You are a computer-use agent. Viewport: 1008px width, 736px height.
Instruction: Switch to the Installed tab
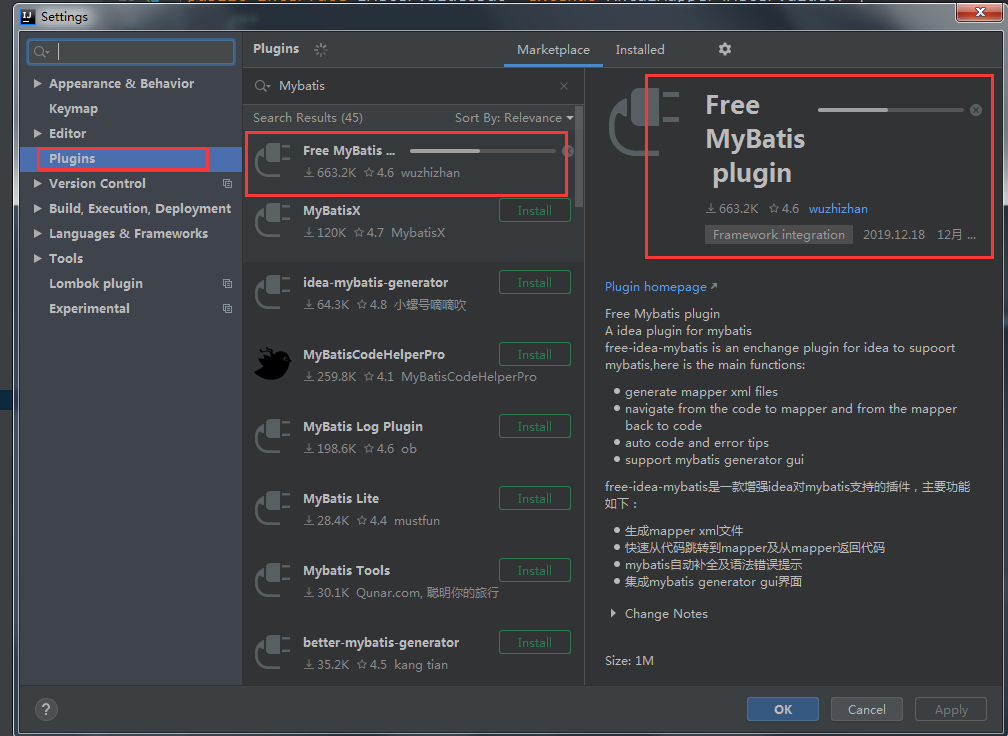pyautogui.click(x=640, y=49)
